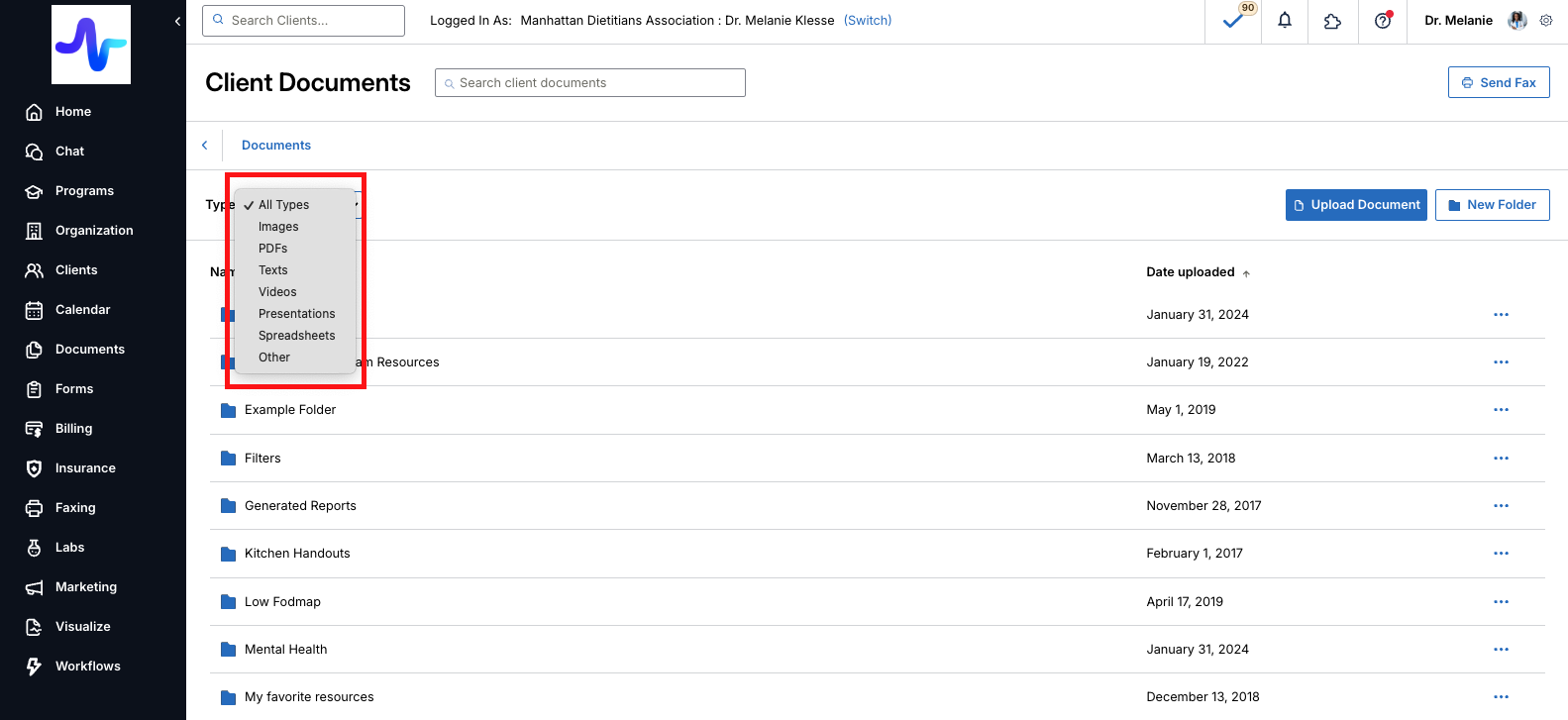
Task: Open the Billing section
Action: pyautogui.click(x=73, y=429)
